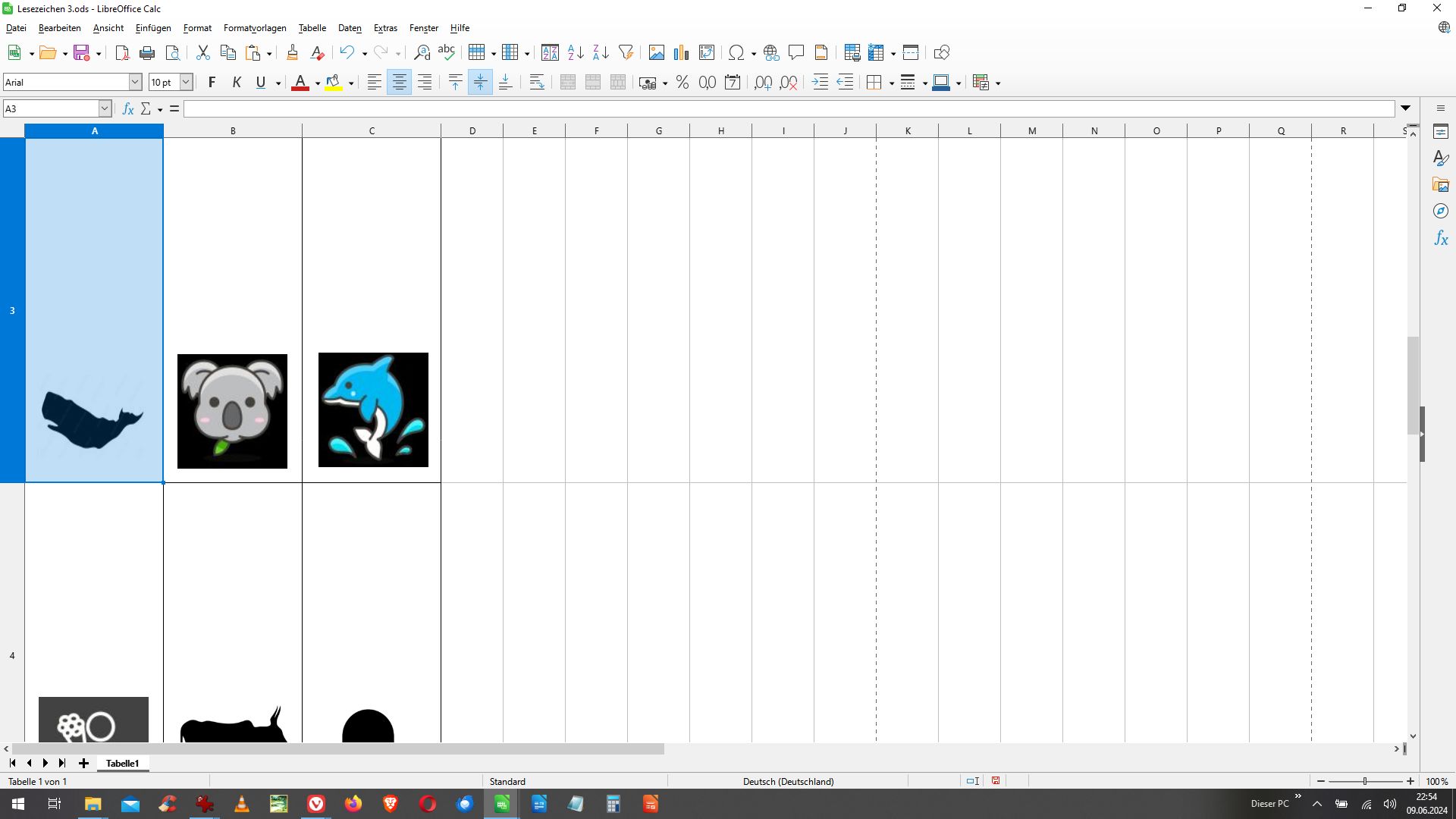Image resolution: width=1456 pixels, height=819 pixels.
Task: Insert hyperlink icon
Action: tap(771, 52)
